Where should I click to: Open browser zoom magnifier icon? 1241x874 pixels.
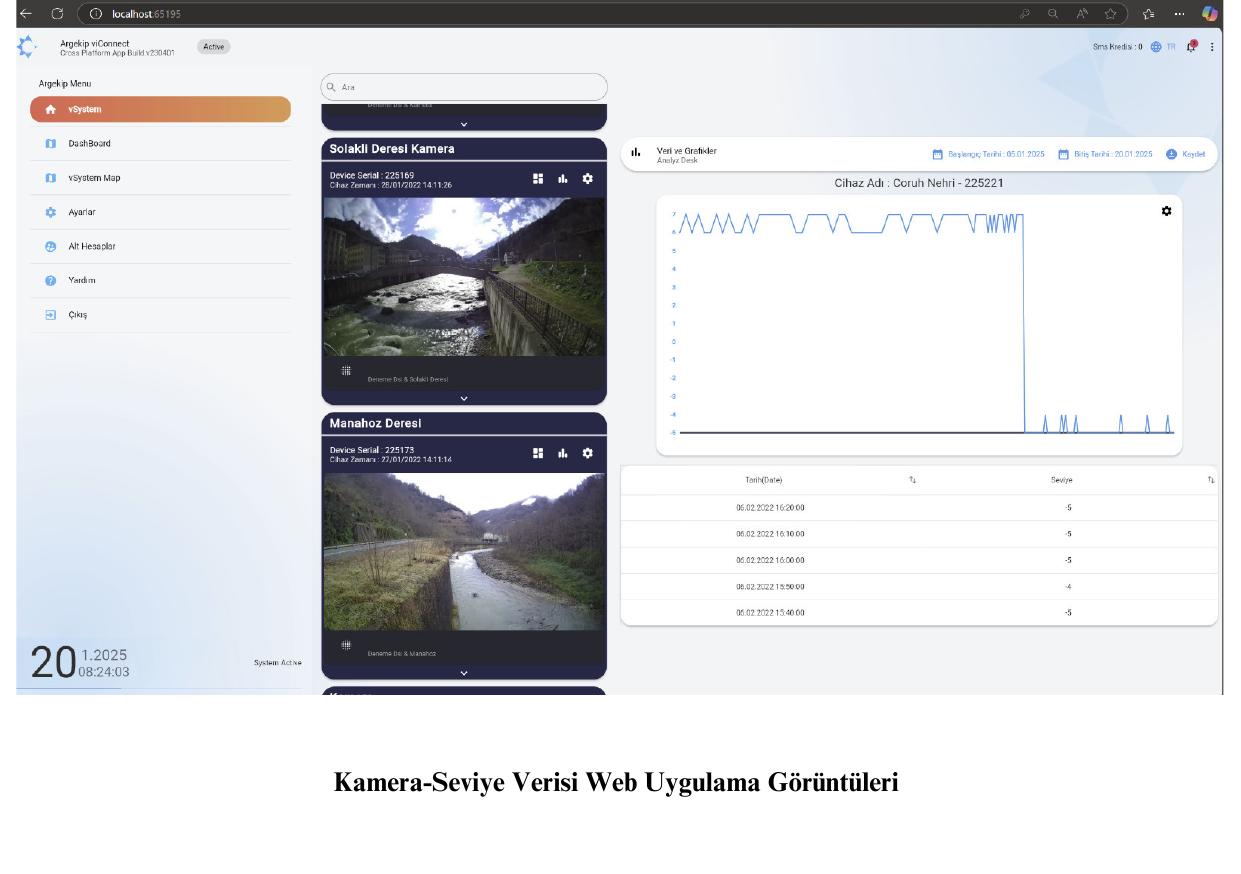[x=1053, y=14]
